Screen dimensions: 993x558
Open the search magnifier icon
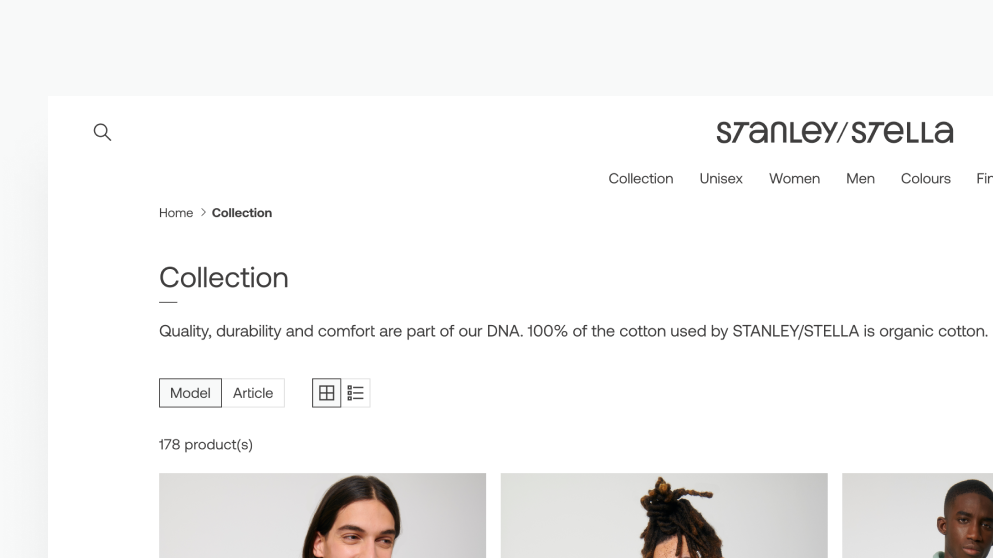102,132
